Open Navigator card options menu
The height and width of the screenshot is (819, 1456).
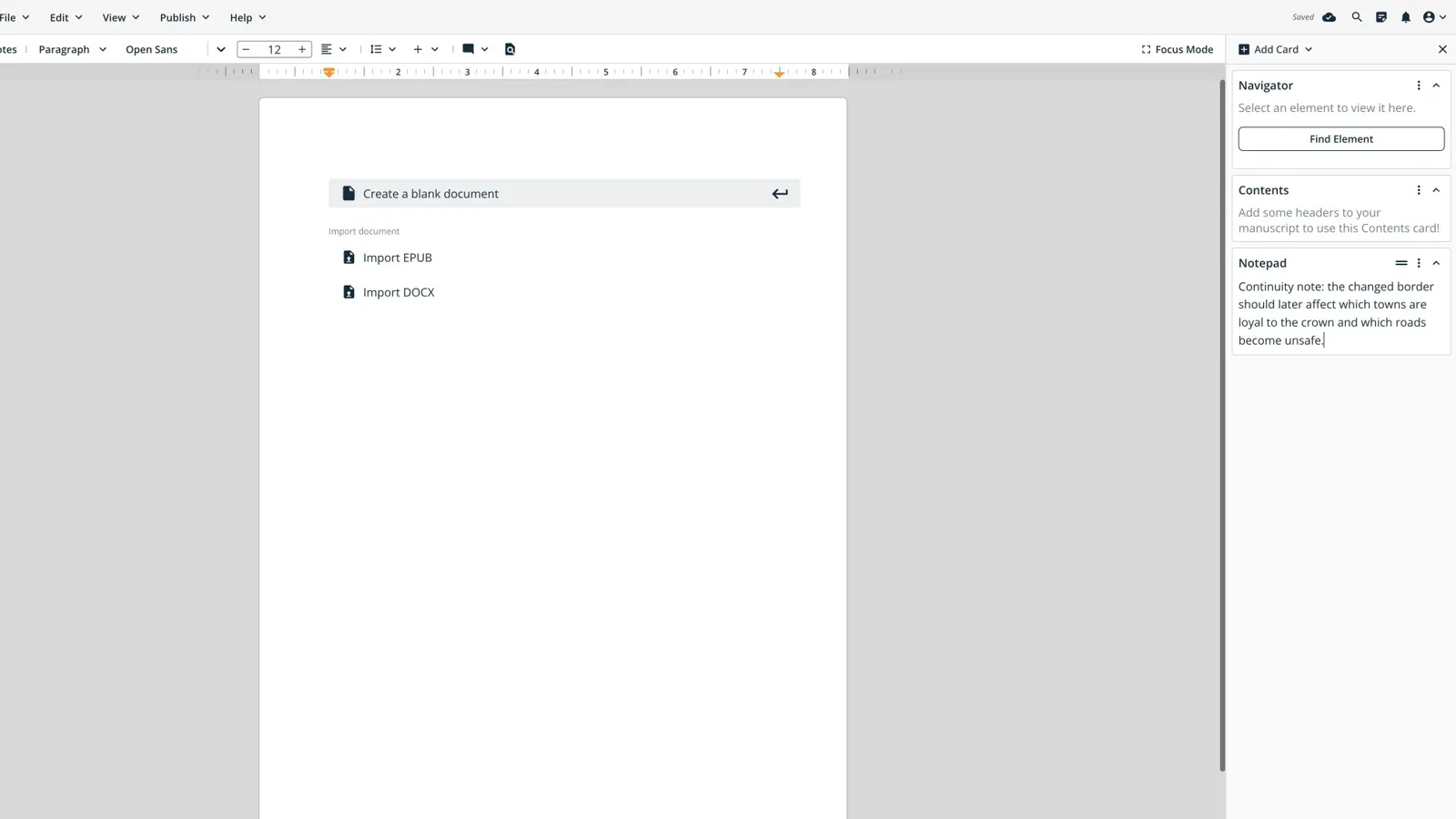click(x=1419, y=86)
